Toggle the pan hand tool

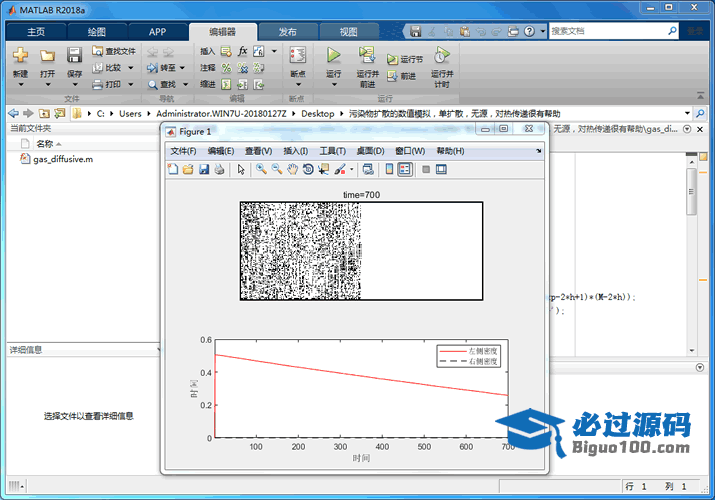292,170
